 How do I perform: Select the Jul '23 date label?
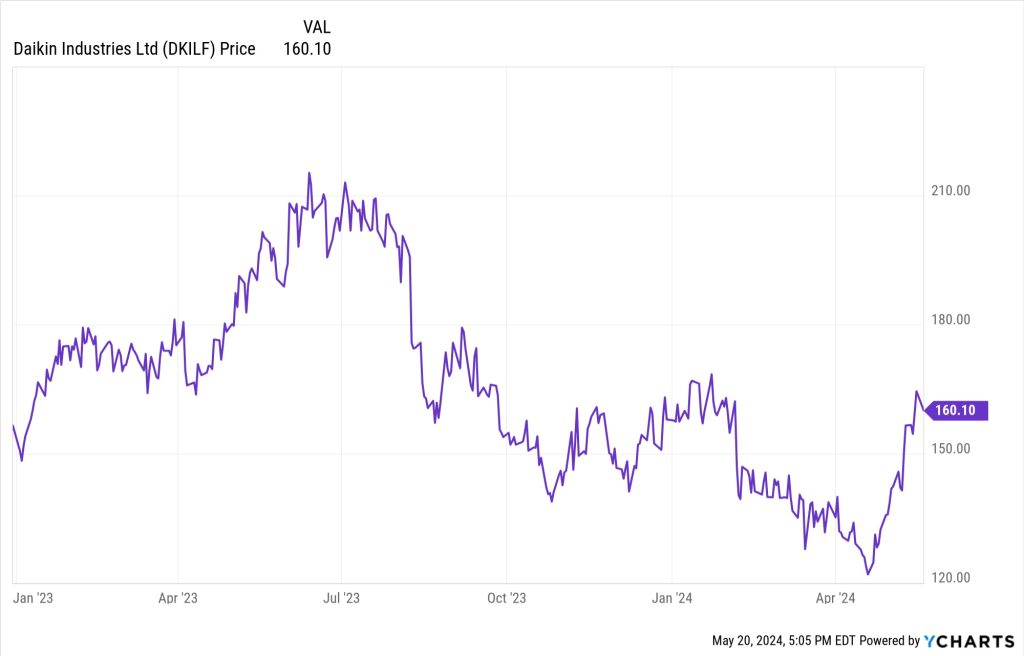[341, 599]
